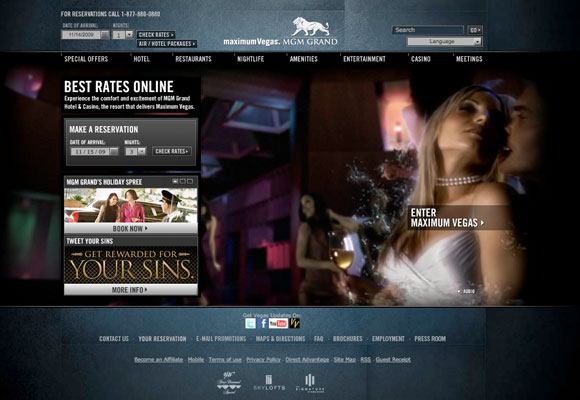Open Become an Affiliate link
This screenshot has width=580, height=400.
tap(158, 359)
